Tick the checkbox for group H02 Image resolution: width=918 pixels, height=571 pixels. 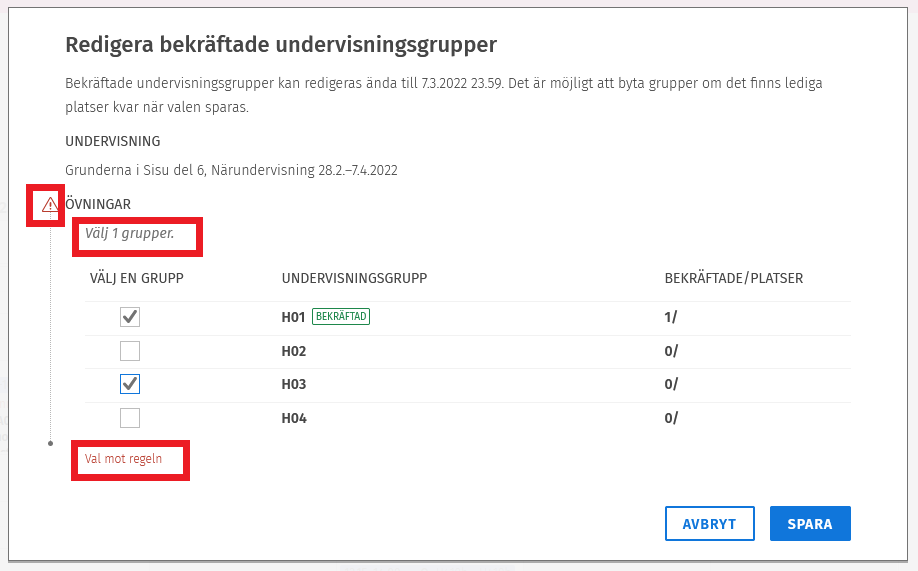[130, 351]
